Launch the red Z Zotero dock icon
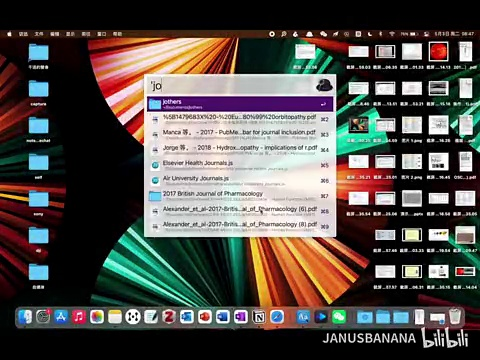The image size is (480, 360). click(x=169, y=317)
